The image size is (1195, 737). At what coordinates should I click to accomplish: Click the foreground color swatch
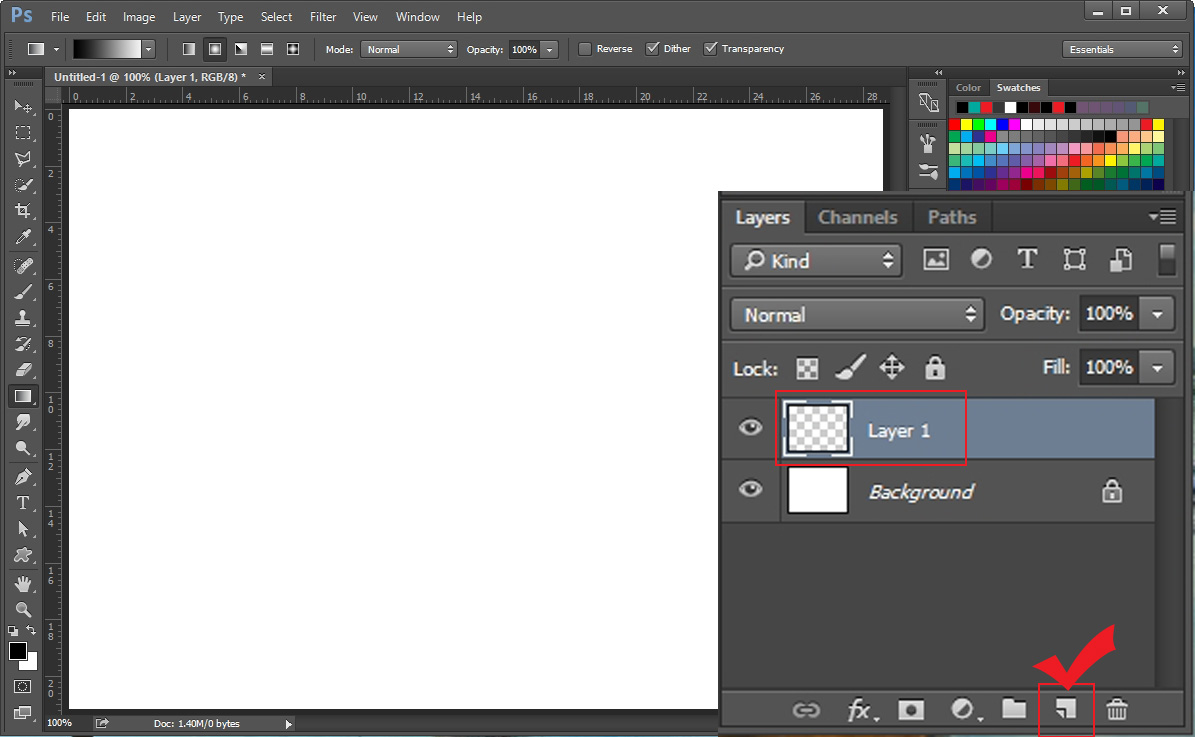18,651
